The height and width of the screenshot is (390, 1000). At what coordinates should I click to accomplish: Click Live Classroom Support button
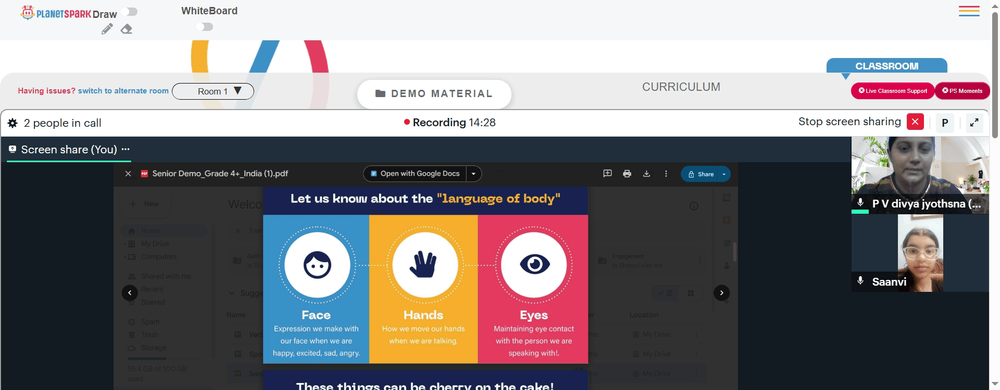coord(892,91)
